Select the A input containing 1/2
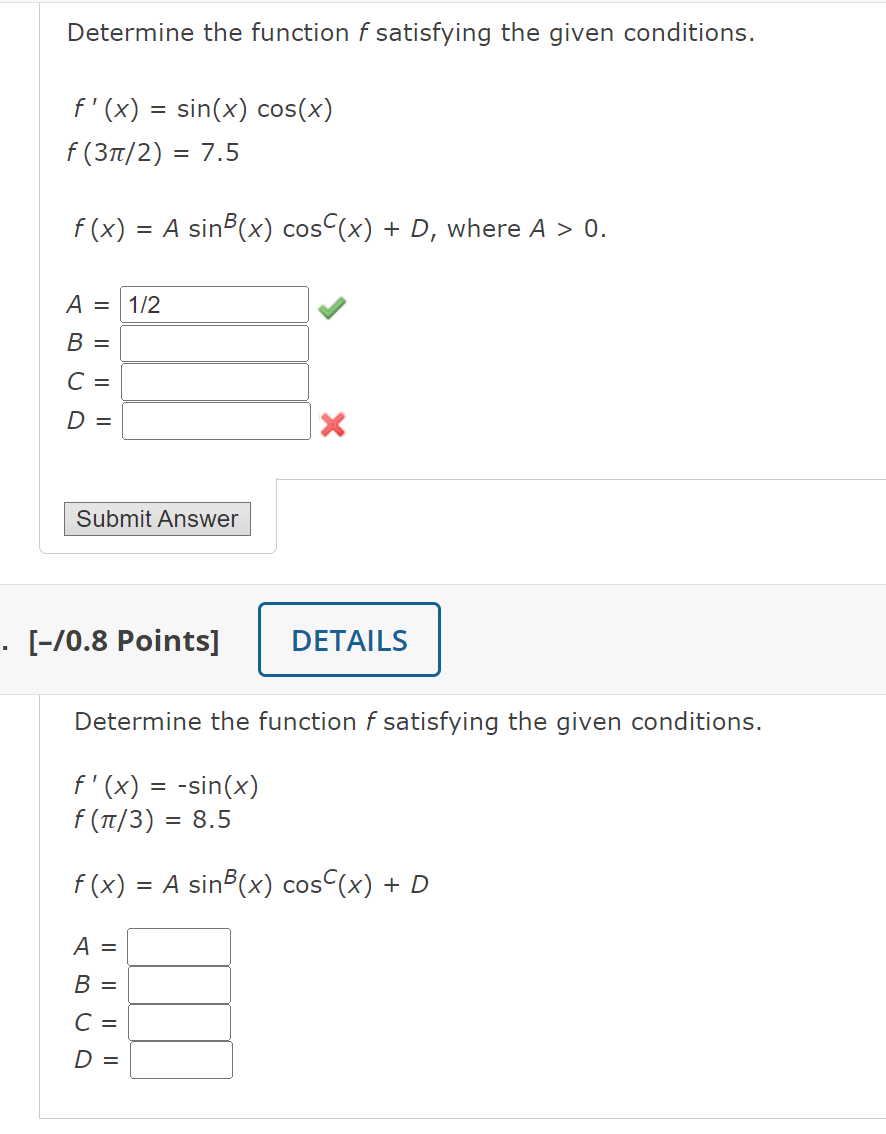 click(214, 303)
